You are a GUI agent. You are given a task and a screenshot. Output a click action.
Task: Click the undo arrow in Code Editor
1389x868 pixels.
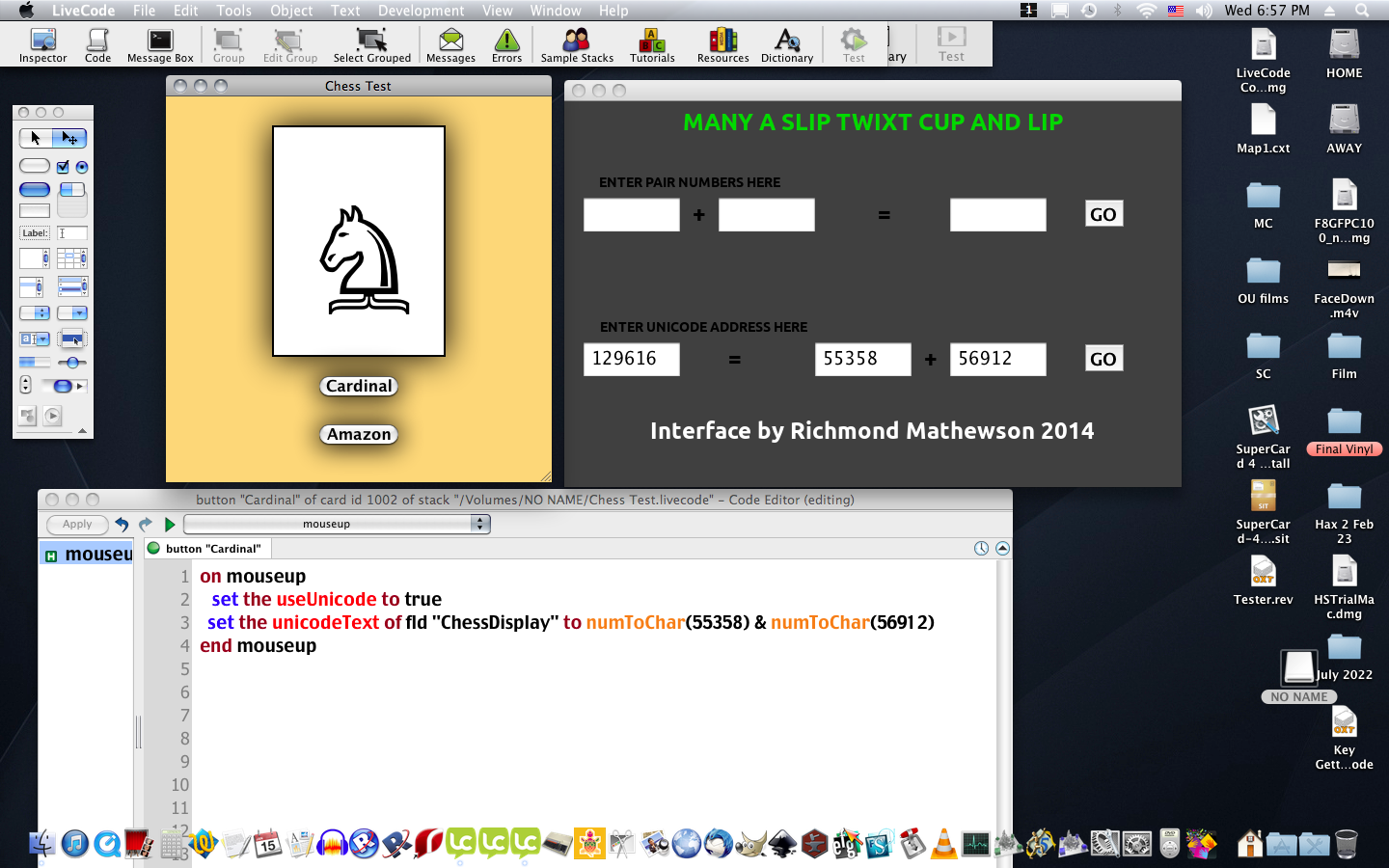(122, 524)
